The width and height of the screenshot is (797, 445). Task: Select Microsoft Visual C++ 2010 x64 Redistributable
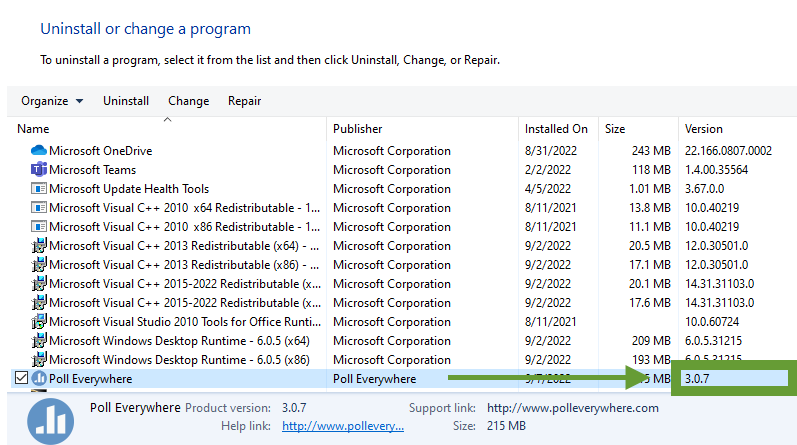[185, 207]
